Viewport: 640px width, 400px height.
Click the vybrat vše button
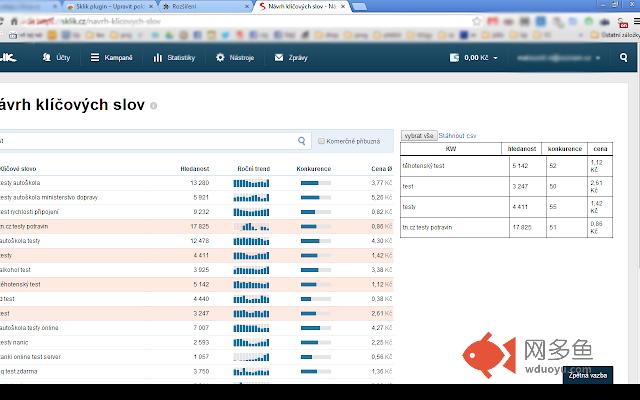pos(419,136)
